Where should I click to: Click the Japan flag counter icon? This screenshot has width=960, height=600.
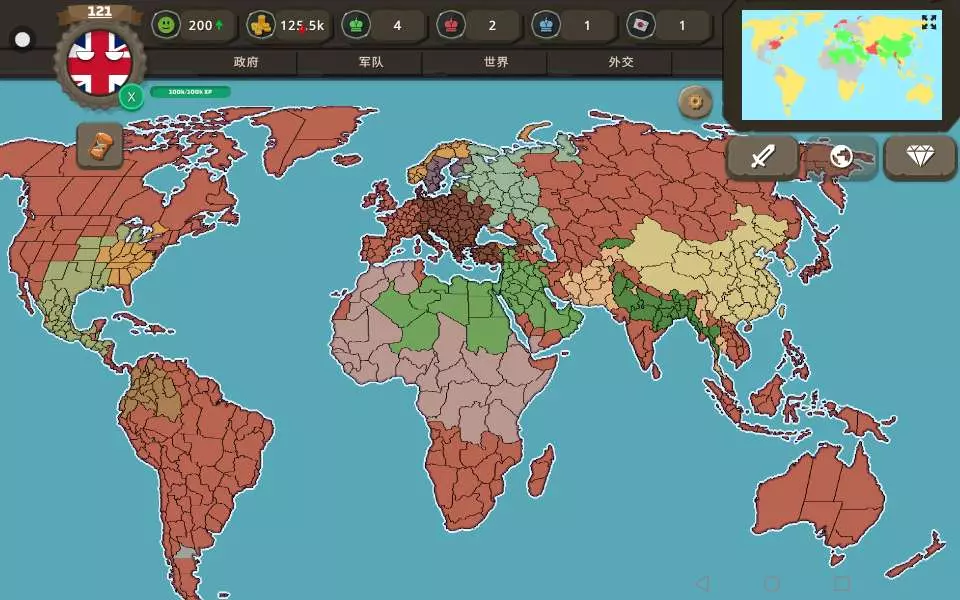point(640,26)
